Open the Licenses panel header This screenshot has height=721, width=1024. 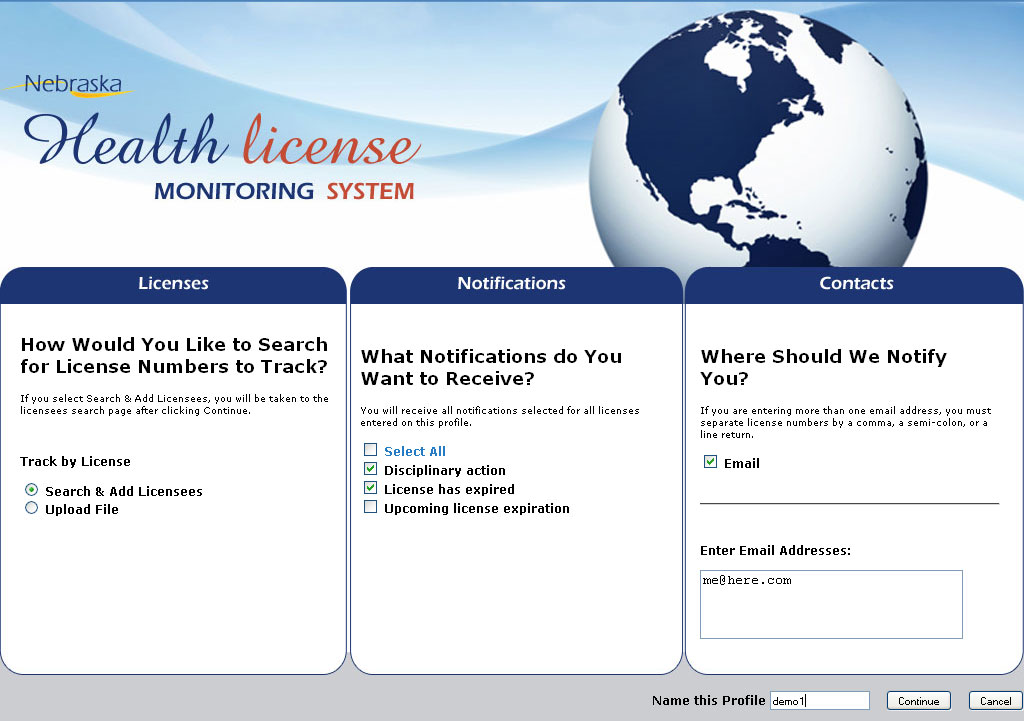click(173, 284)
